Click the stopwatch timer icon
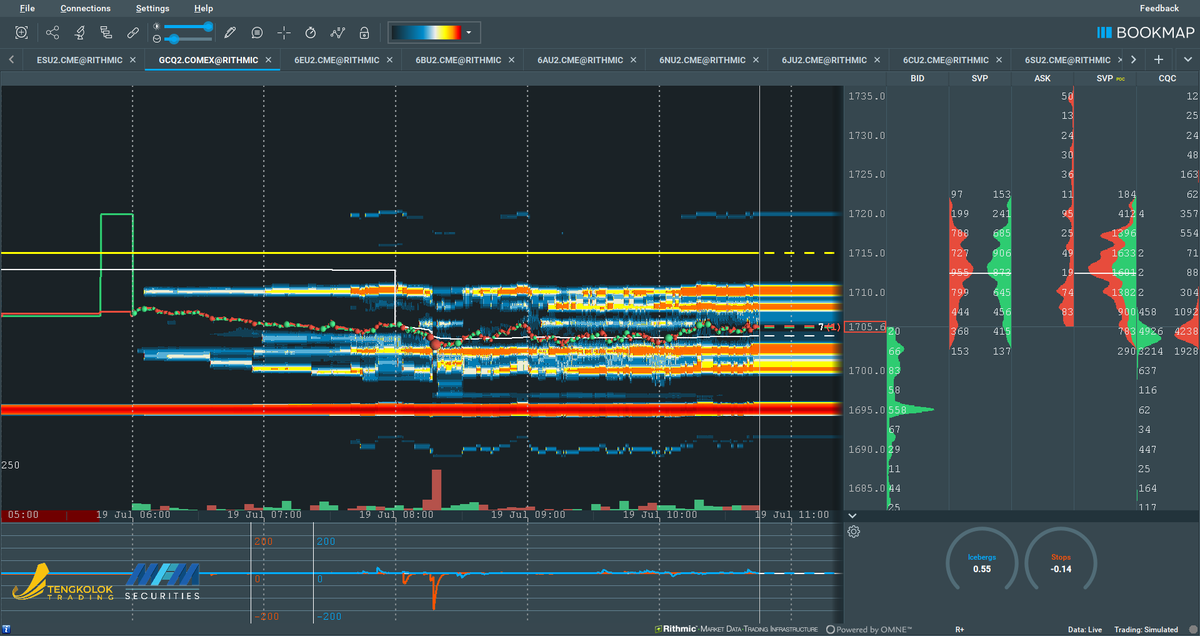The width and height of the screenshot is (1200, 636). click(x=311, y=33)
